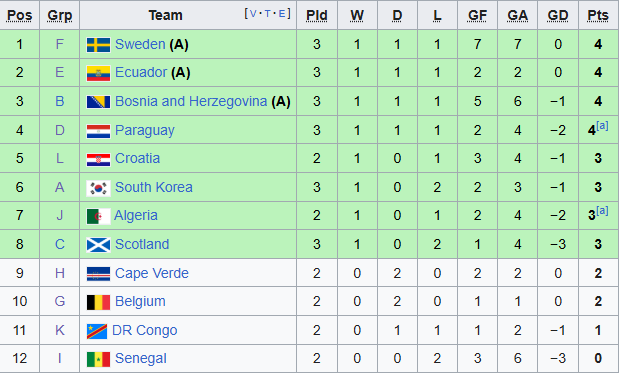Open the Croatia team link

[137, 158]
